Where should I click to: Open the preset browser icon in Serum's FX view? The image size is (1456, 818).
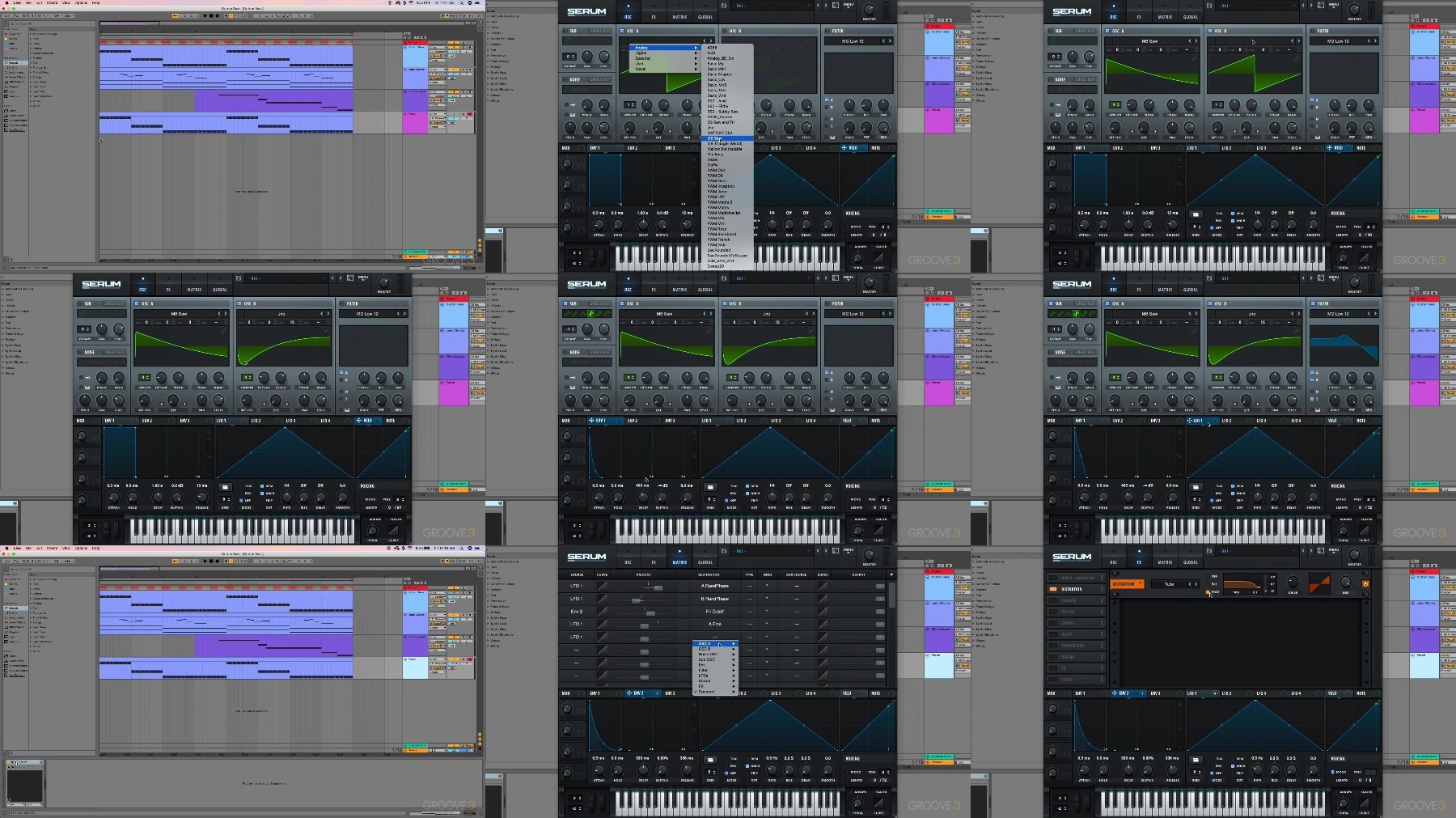(x=1320, y=551)
